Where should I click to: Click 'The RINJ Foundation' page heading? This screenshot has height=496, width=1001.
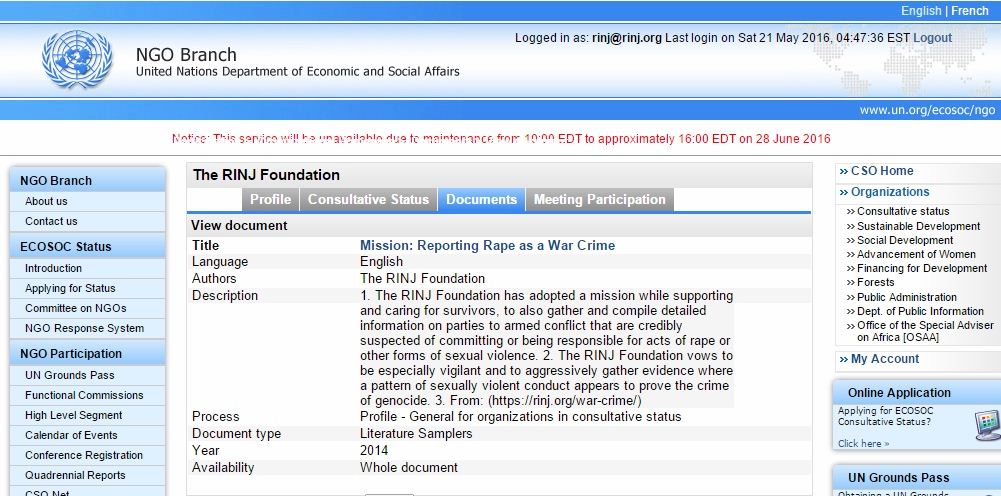pyautogui.click(x=266, y=175)
